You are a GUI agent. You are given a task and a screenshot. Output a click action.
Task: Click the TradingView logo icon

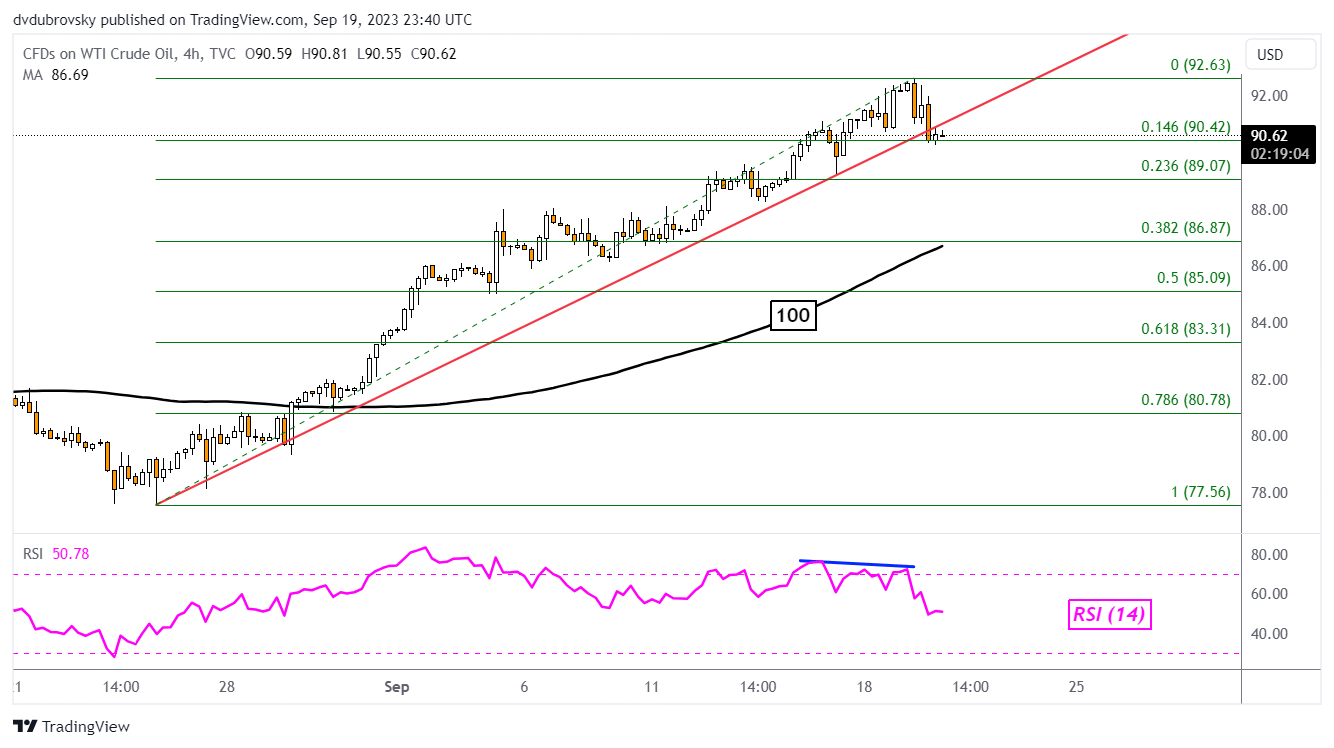tap(25, 726)
